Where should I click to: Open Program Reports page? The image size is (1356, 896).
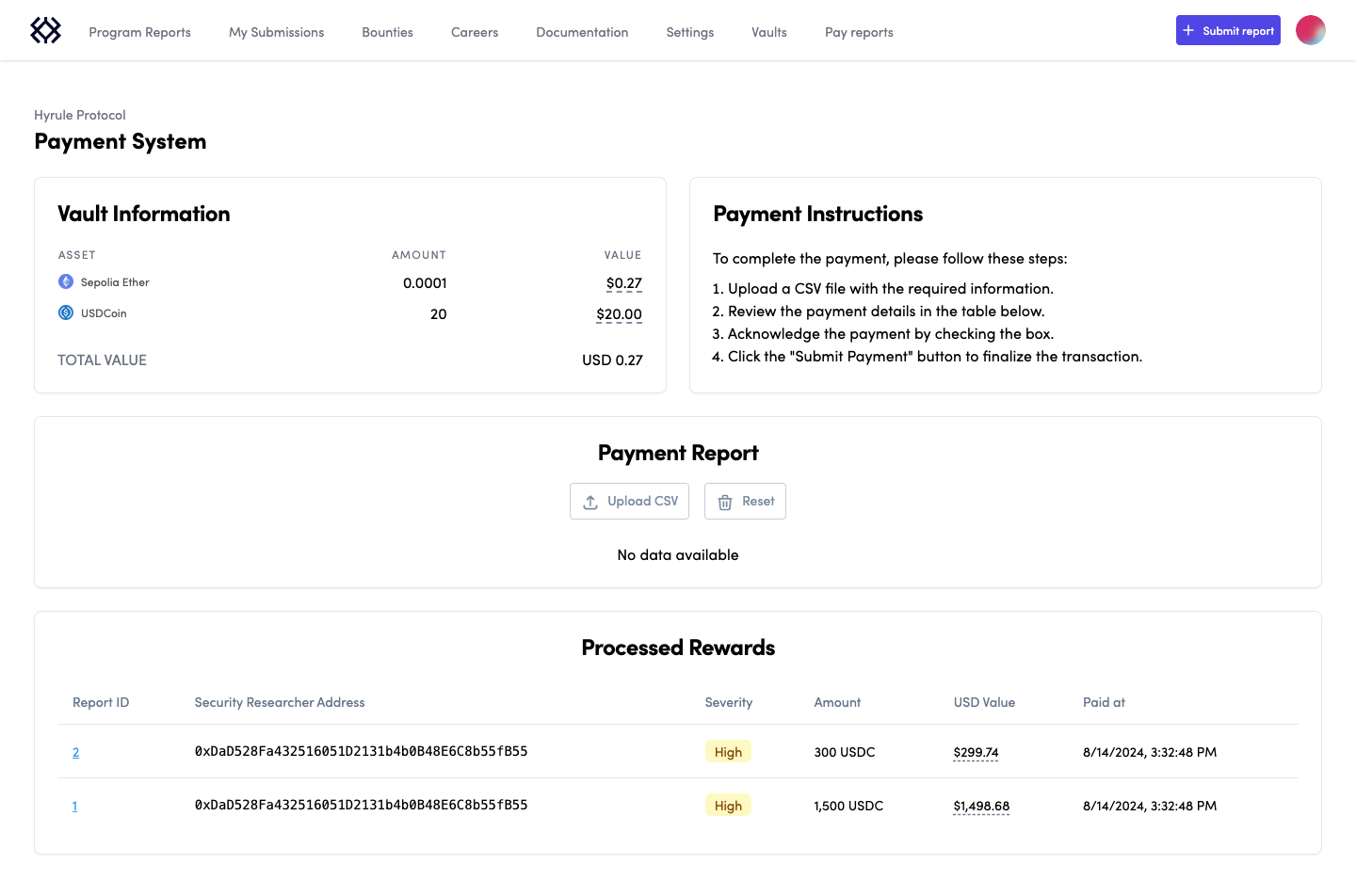[x=139, y=32]
